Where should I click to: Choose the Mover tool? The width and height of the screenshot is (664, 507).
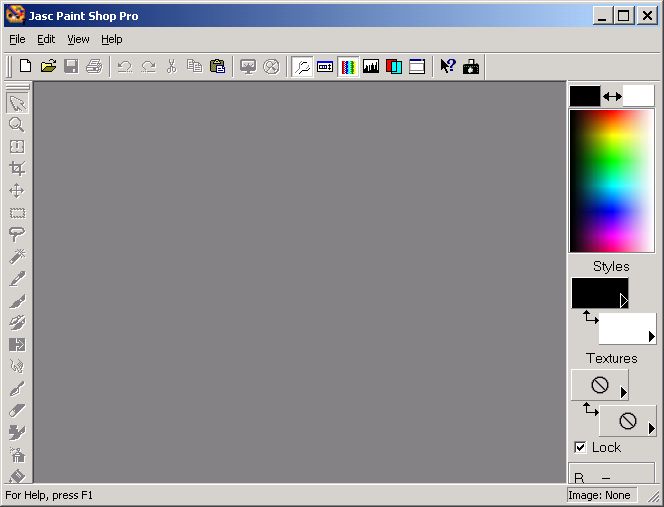coord(17,190)
